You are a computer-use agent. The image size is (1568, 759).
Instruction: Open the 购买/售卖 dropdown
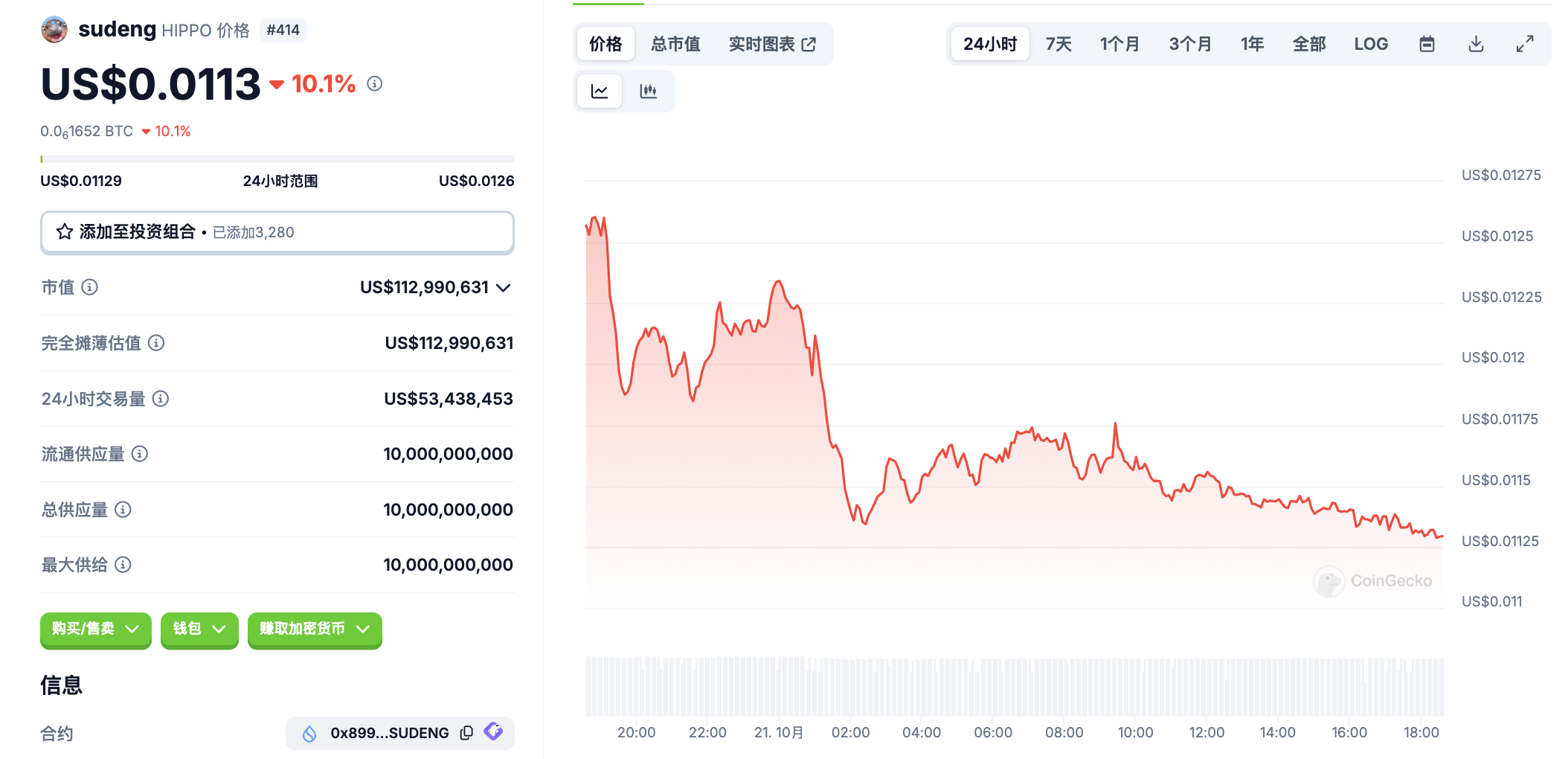click(95, 630)
